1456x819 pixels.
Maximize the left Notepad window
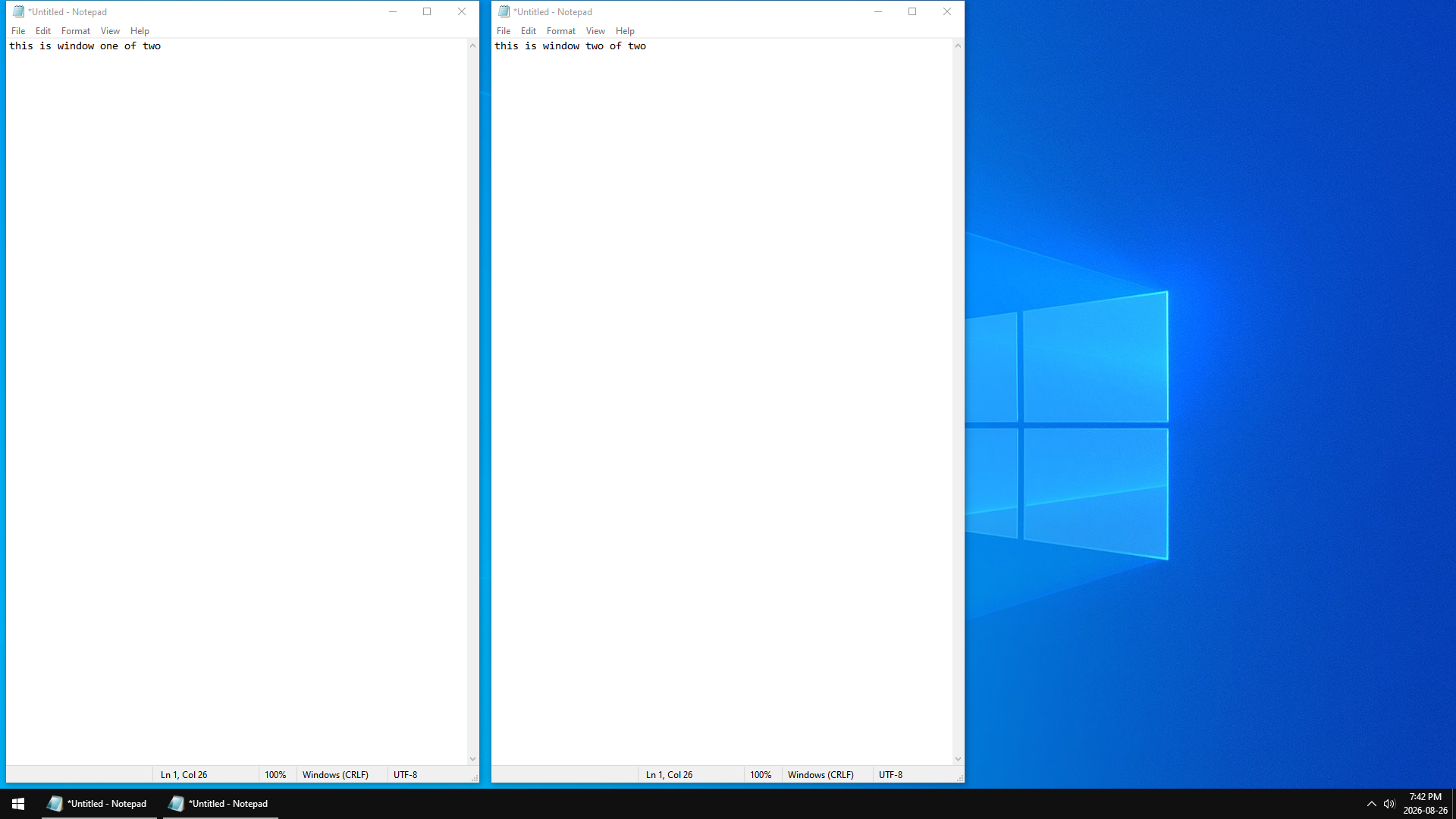(x=427, y=11)
